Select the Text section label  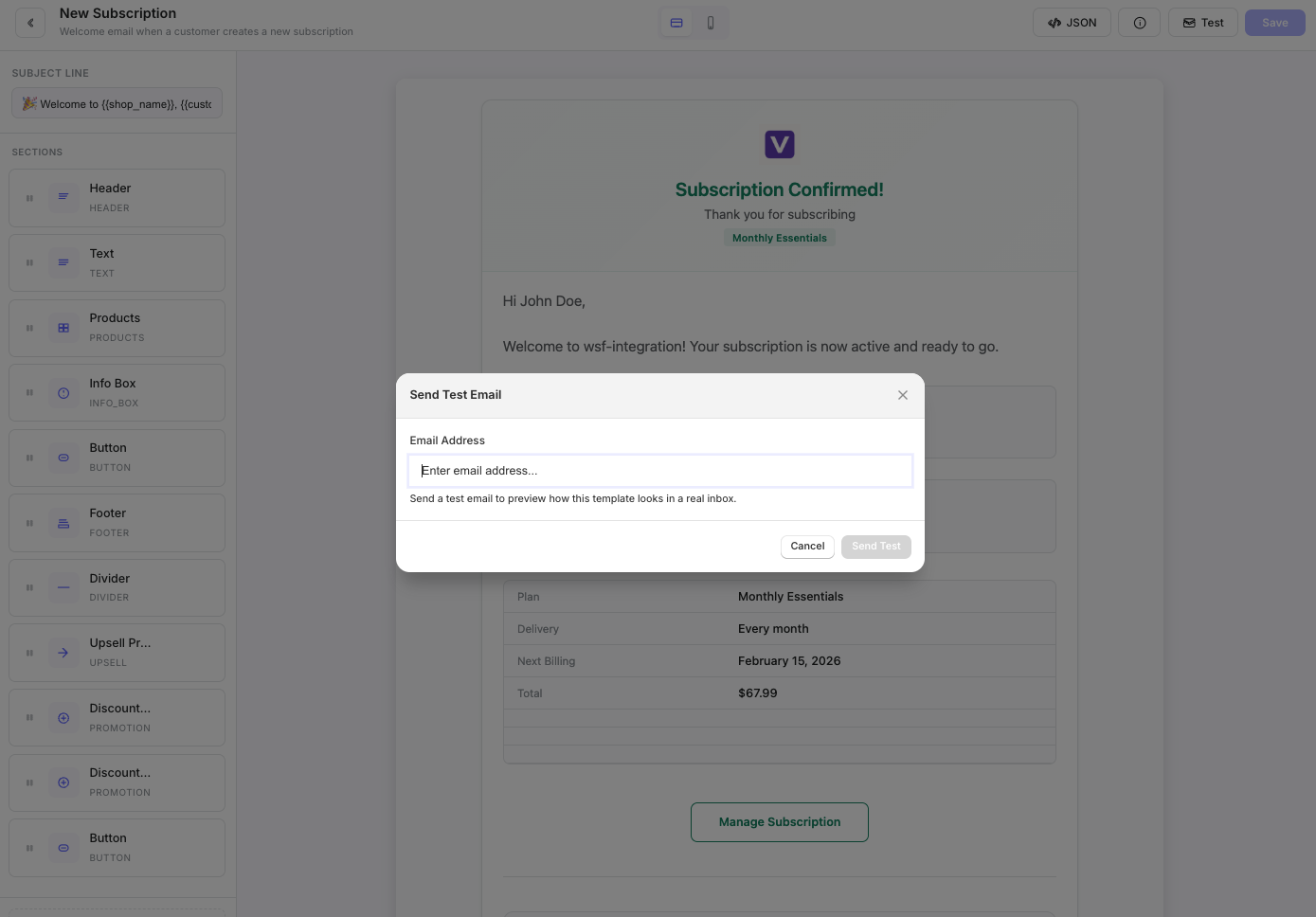click(x=101, y=254)
